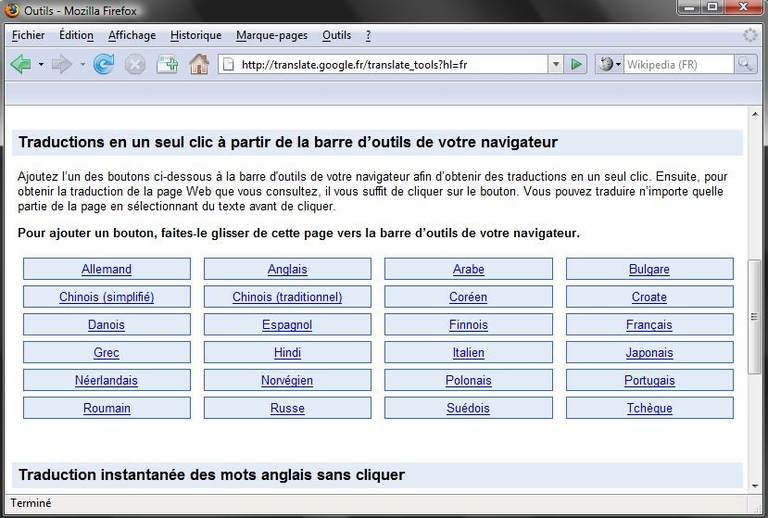Screen dimensions: 768x518
Task: Click the Chinois (traditionnel) link
Action: pos(288,297)
